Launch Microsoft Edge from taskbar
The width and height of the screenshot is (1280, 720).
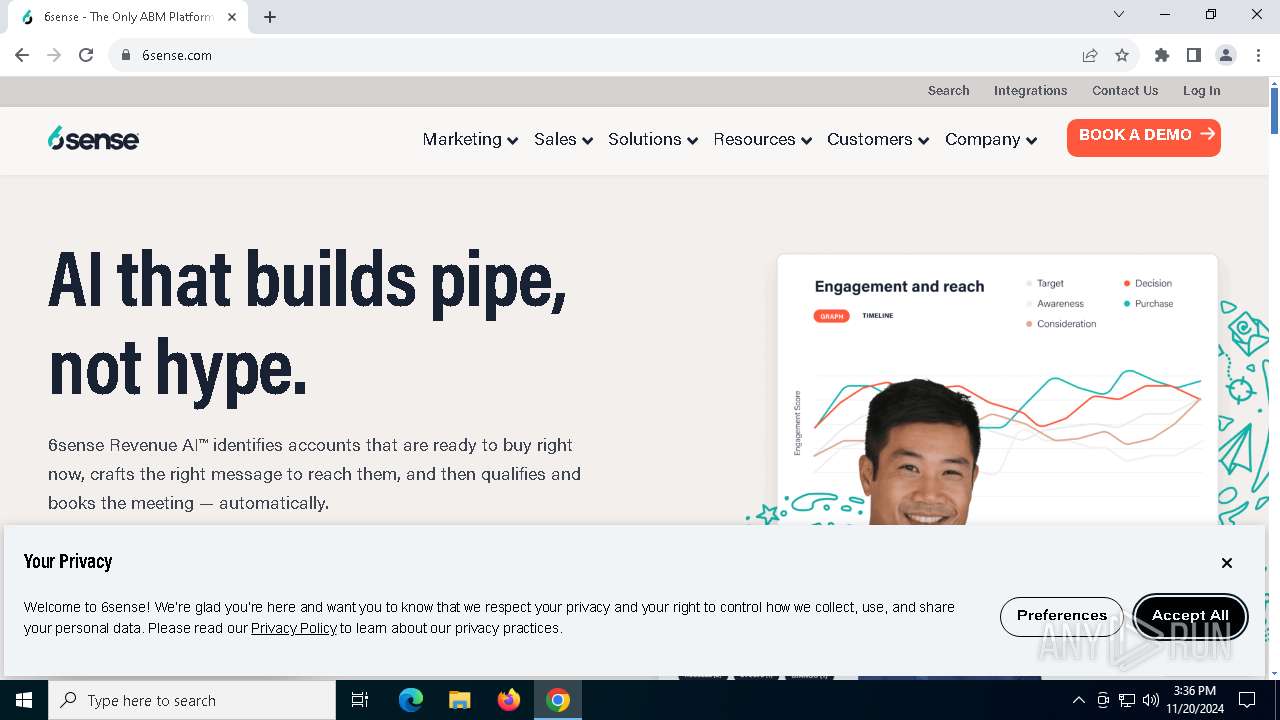click(x=411, y=700)
